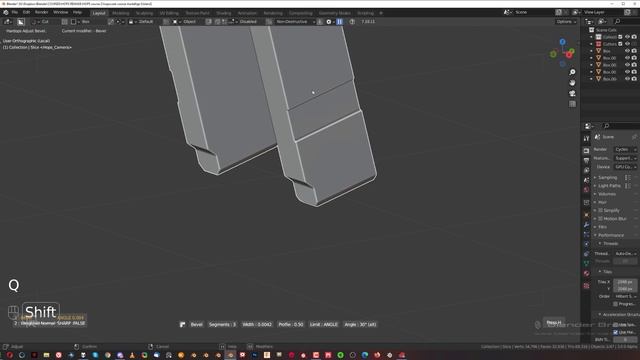
Task: Hide the Cutters collection with its eye icon
Action: [627, 44]
